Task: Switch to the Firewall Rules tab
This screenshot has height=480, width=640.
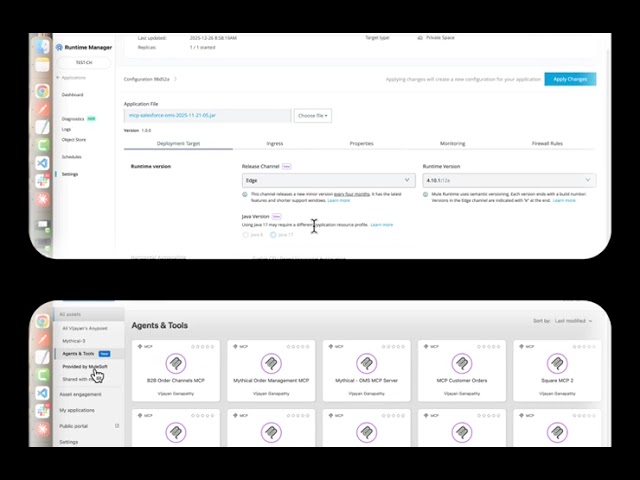Action: point(547,143)
